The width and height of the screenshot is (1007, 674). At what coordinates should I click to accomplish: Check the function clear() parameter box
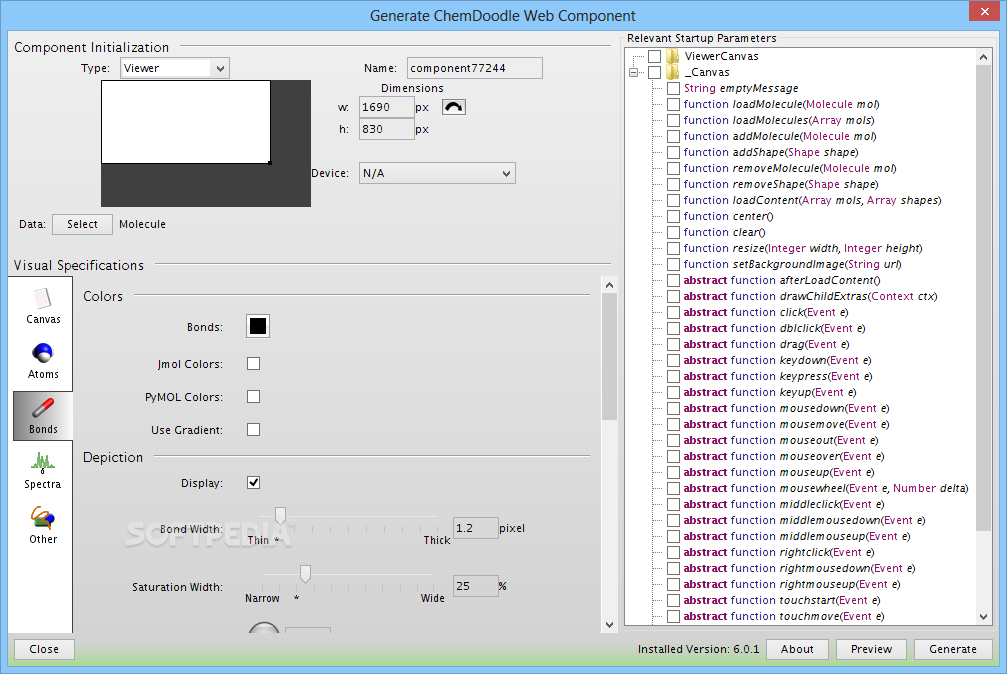coord(673,232)
